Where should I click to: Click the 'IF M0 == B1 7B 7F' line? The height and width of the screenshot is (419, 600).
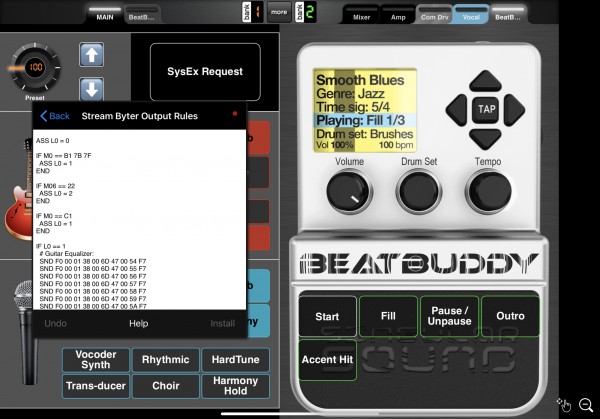(64, 156)
